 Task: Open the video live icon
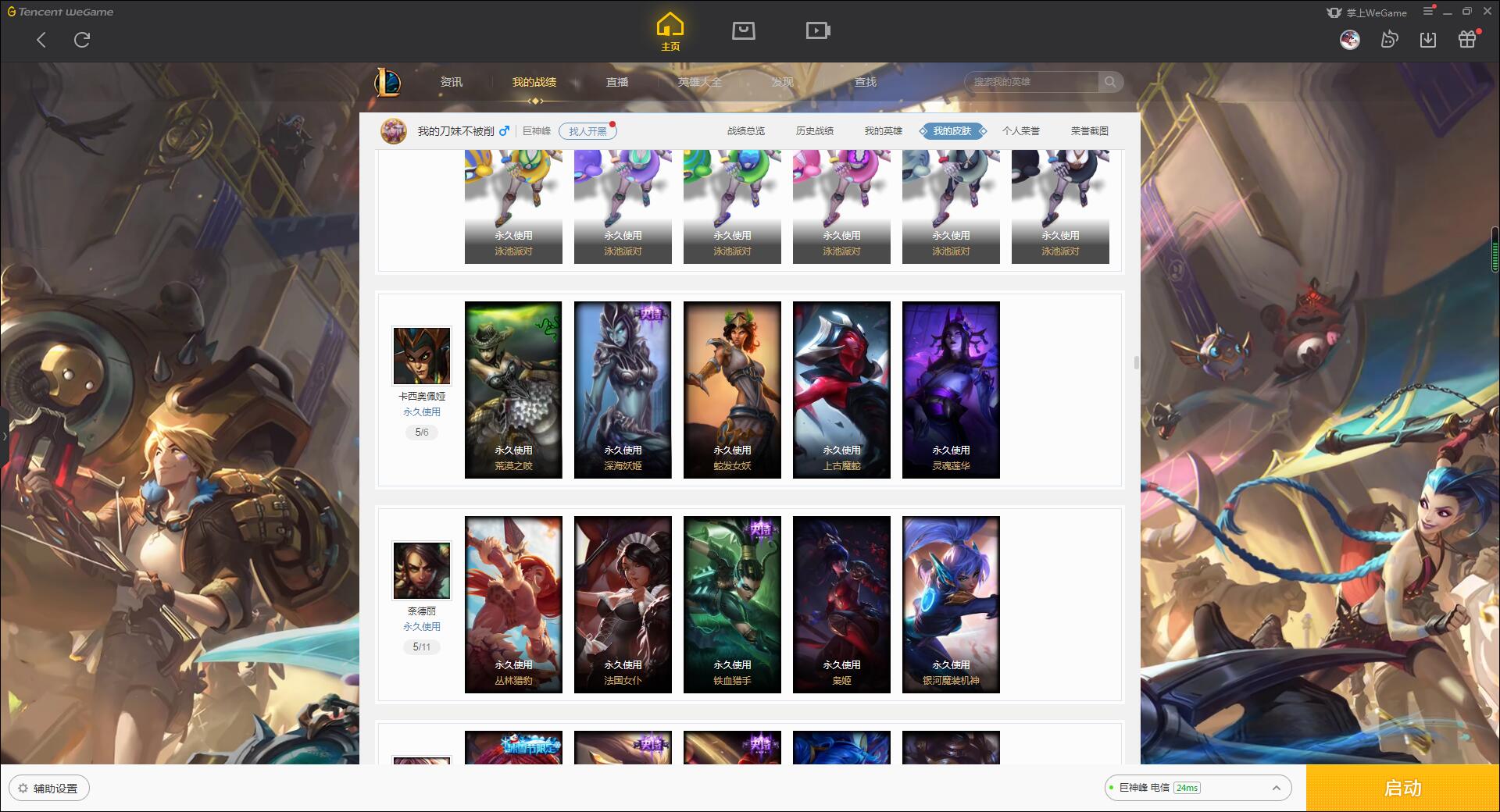tap(817, 30)
